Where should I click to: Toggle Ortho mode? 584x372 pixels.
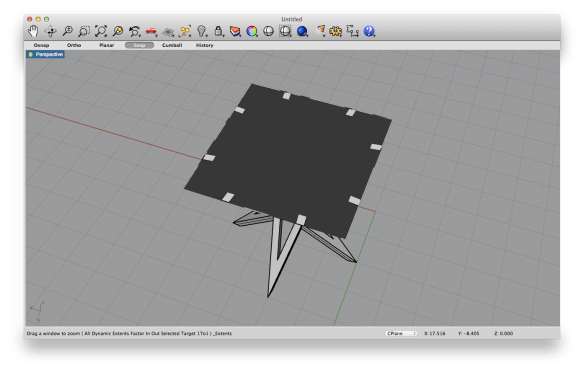point(74,45)
